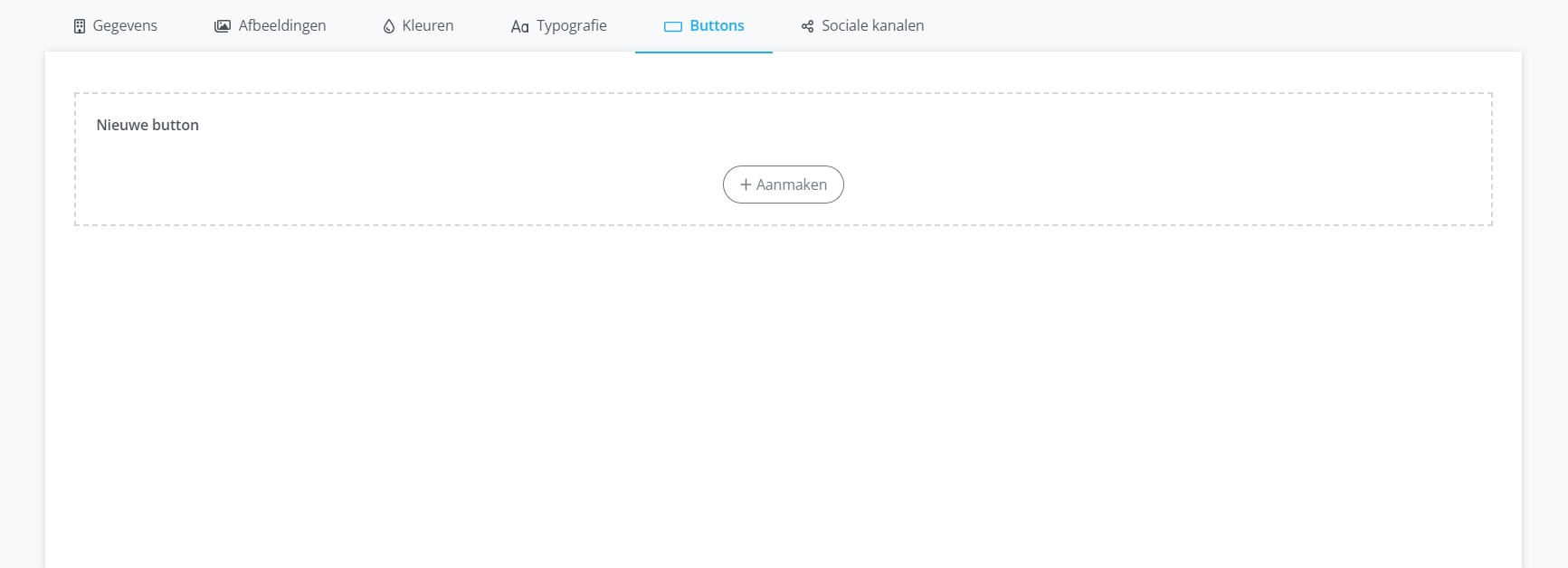Click the picture icon beside Afbeeldingen
This screenshot has width=1568, height=568.
point(223,26)
